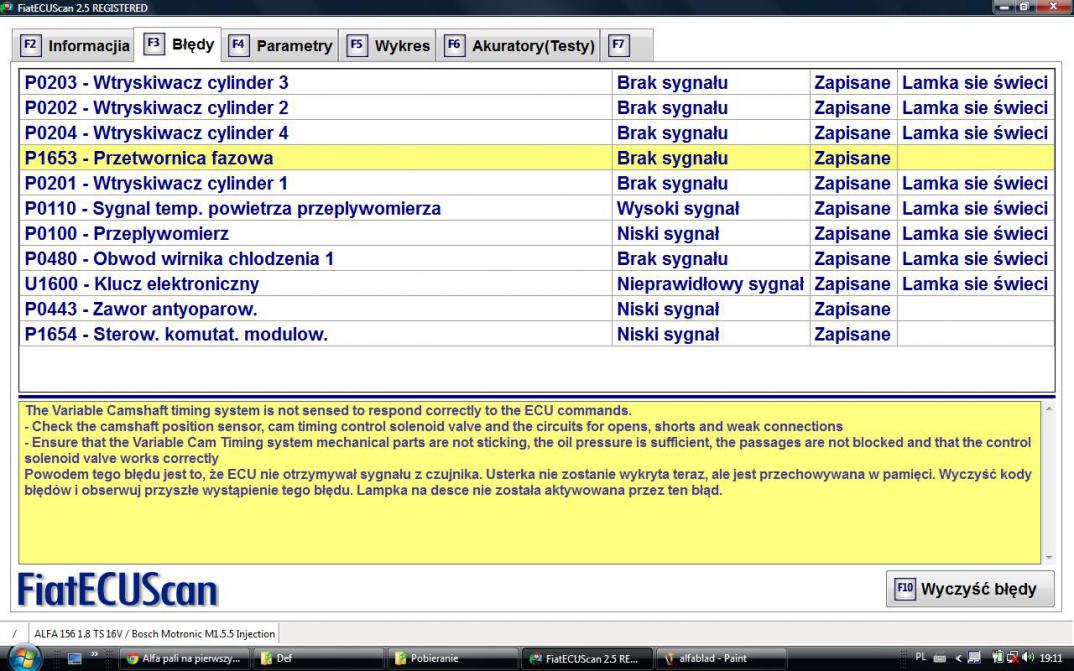Select error U1600 - Klucz elektroniczny
1074x671 pixels.
pyautogui.click(x=536, y=284)
